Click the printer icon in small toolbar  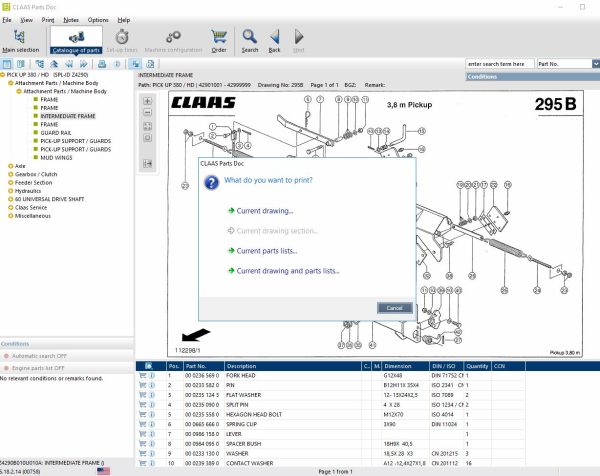pos(102,64)
